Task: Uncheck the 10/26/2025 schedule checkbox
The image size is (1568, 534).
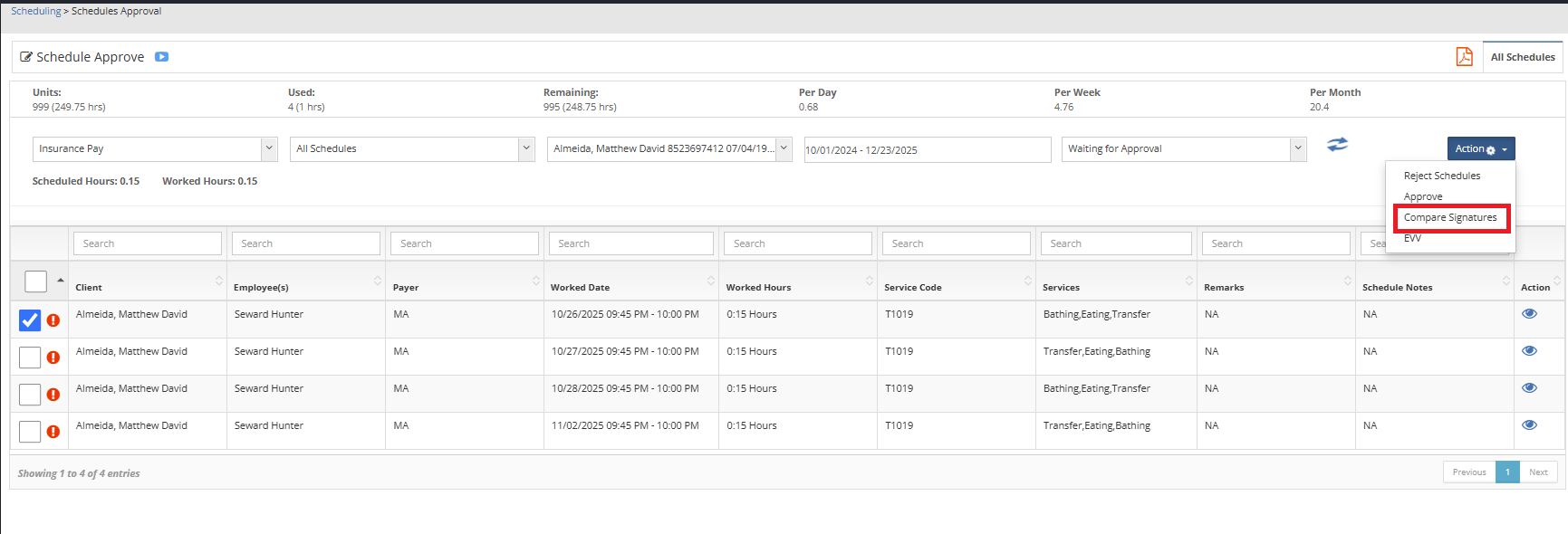Action: pyautogui.click(x=30, y=320)
